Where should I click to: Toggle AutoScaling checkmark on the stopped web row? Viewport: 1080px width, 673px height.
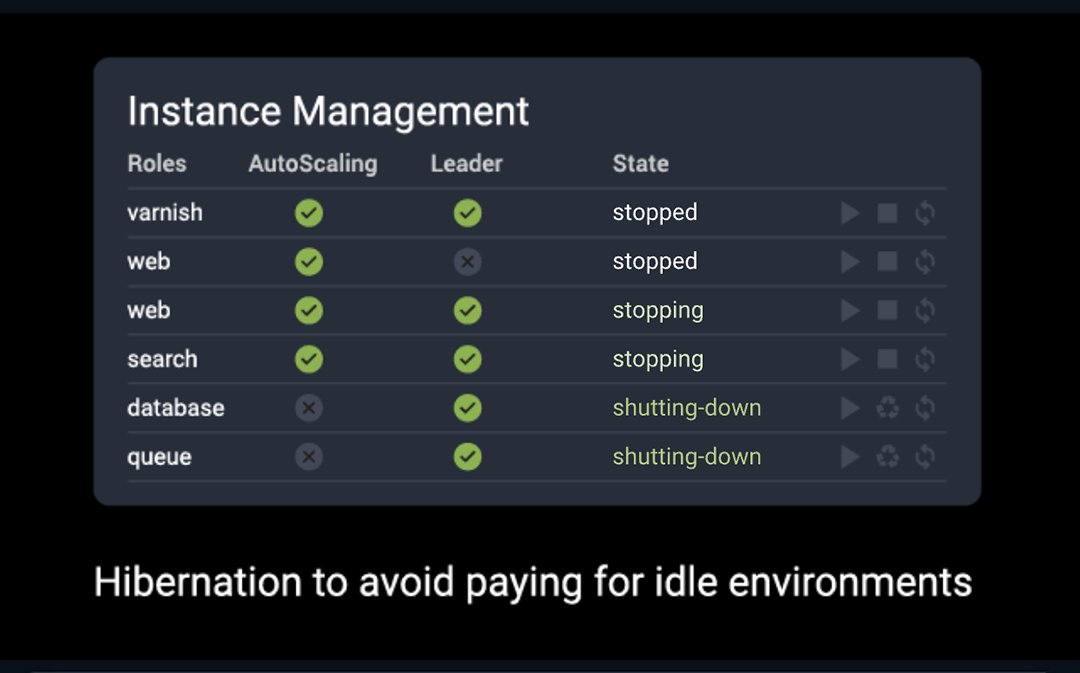[309, 262]
